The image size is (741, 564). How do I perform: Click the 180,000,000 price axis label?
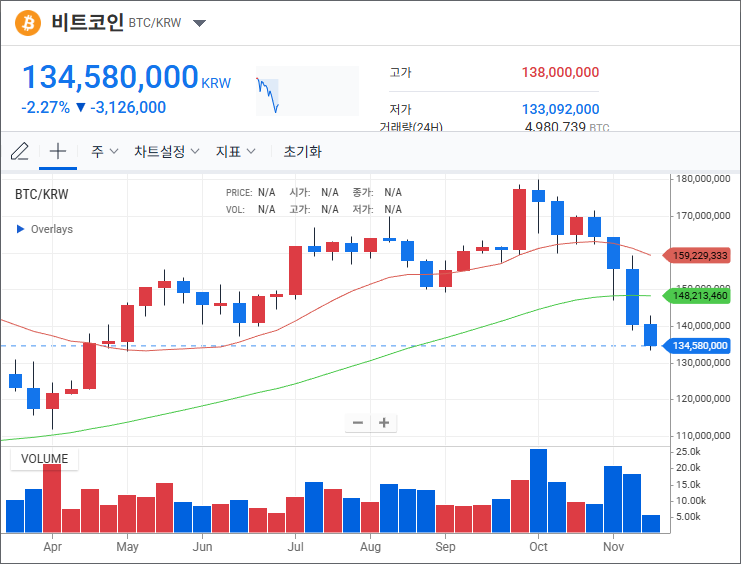click(x=703, y=179)
